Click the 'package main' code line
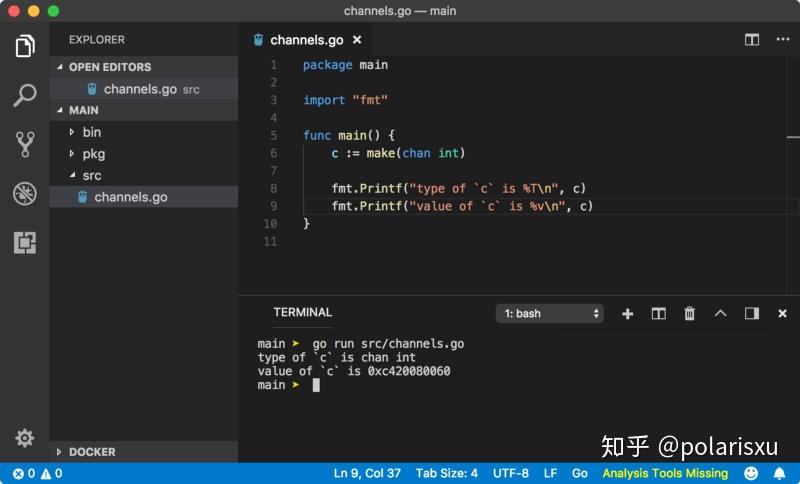The image size is (800, 484). click(345, 65)
